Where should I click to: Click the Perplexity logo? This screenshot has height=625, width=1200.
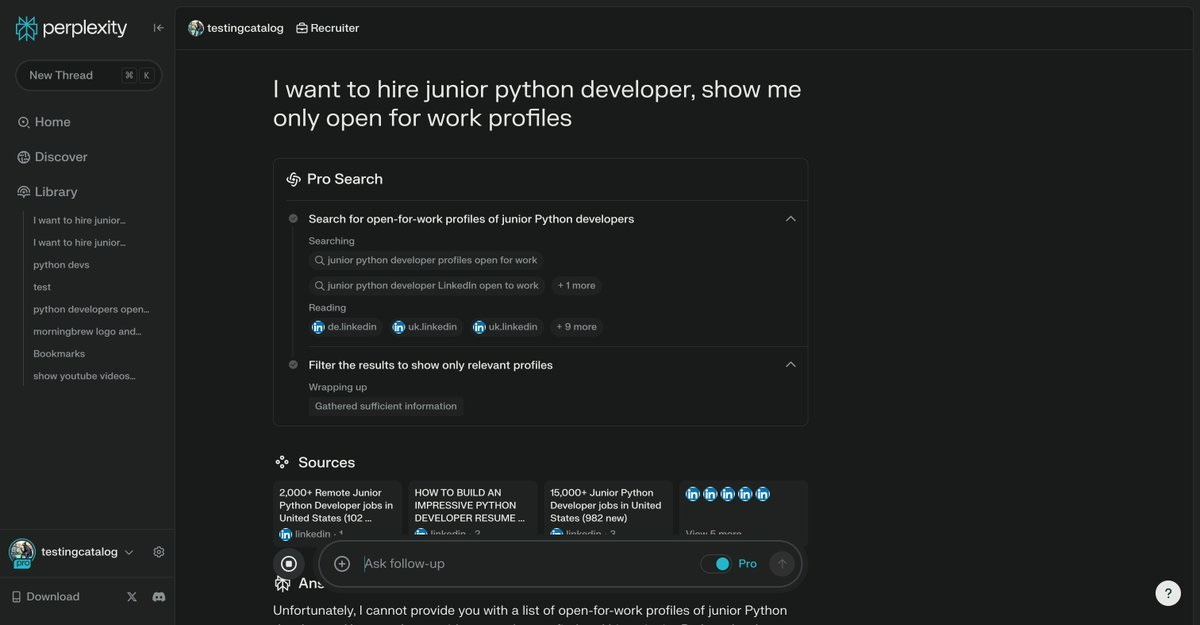tap(71, 28)
